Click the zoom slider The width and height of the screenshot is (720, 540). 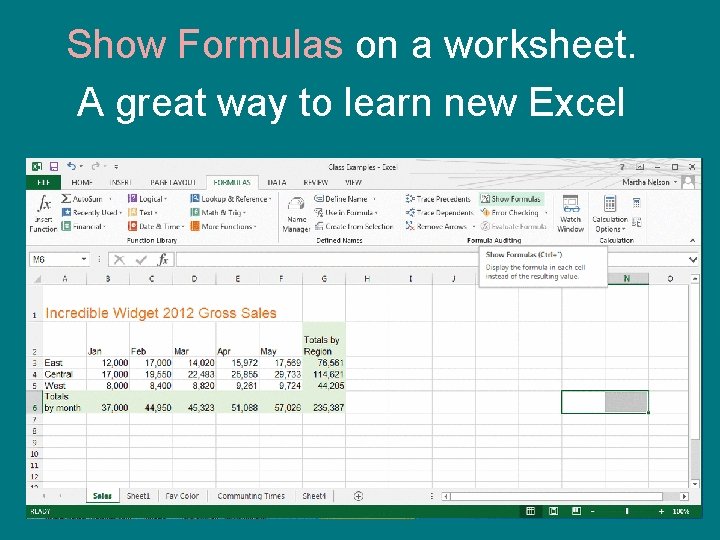click(x=626, y=511)
